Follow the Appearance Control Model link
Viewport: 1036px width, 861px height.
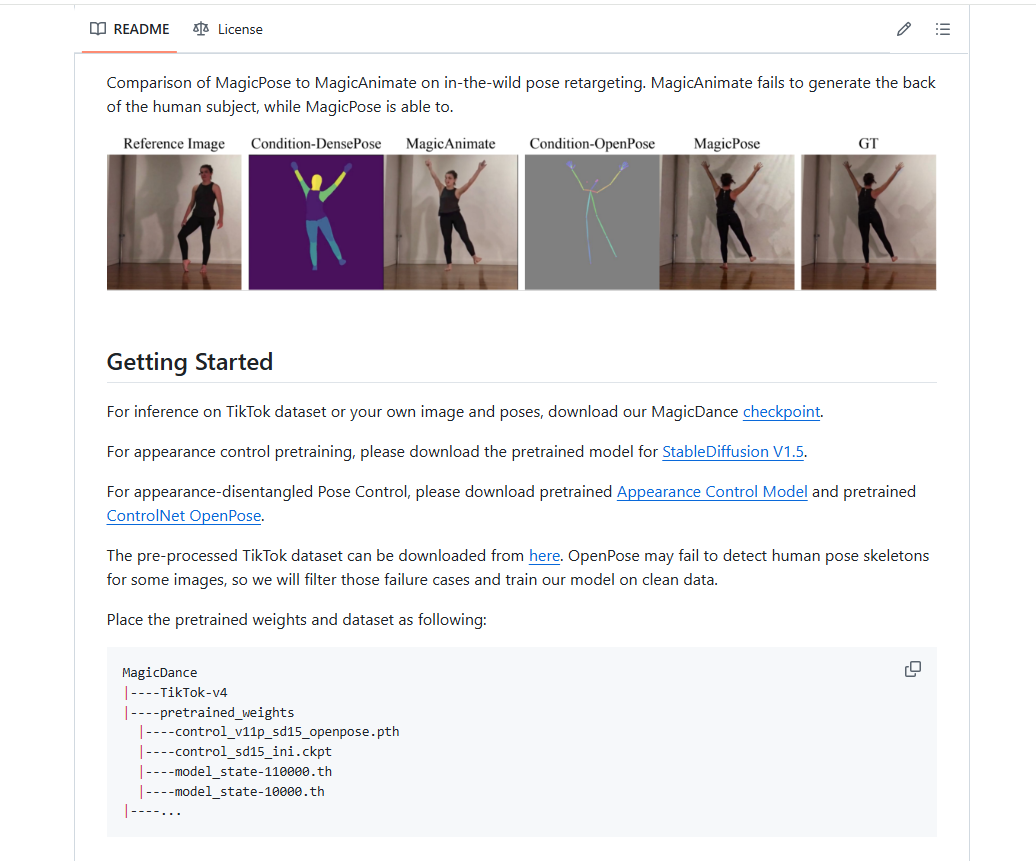click(x=712, y=492)
